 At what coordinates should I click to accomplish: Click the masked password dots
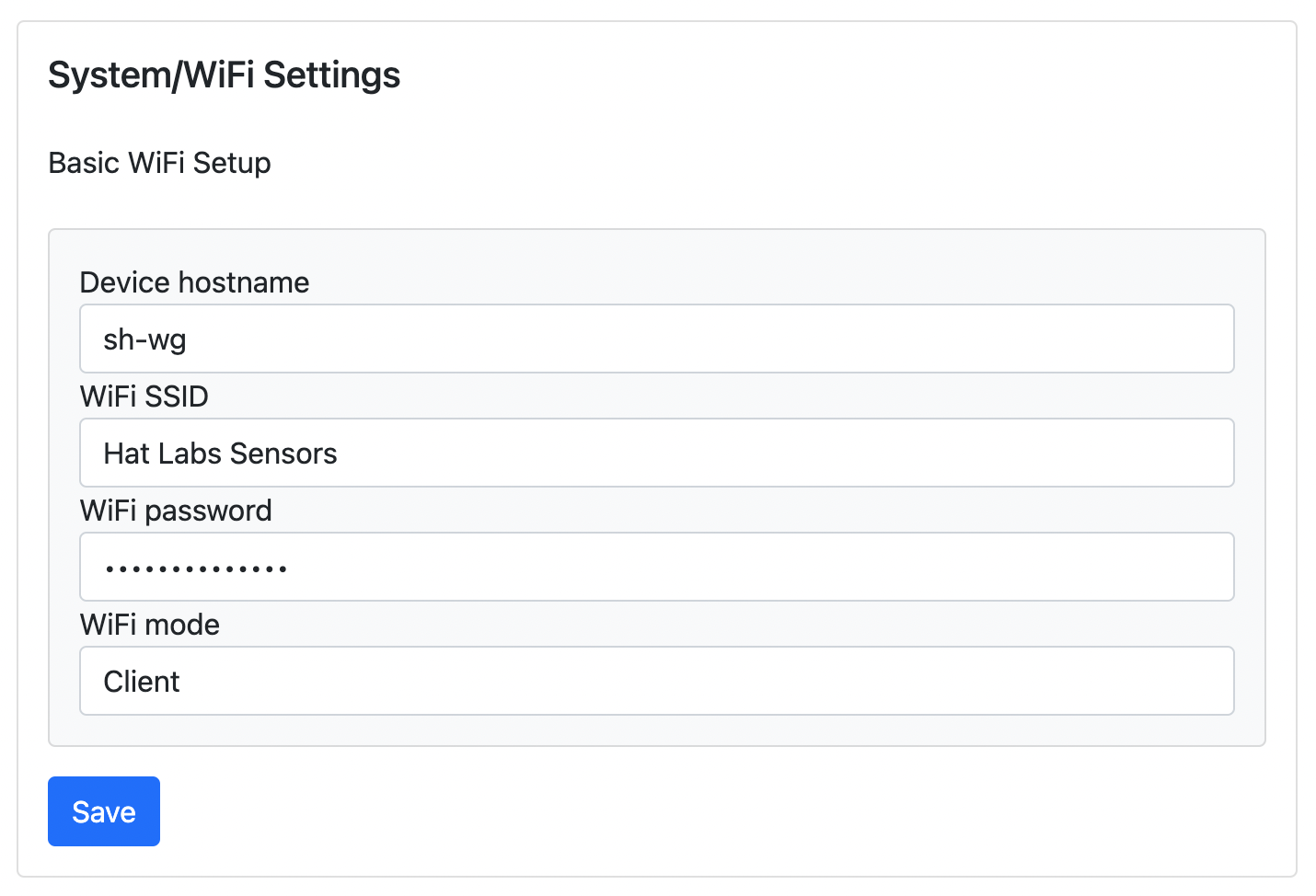pos(196,569)
